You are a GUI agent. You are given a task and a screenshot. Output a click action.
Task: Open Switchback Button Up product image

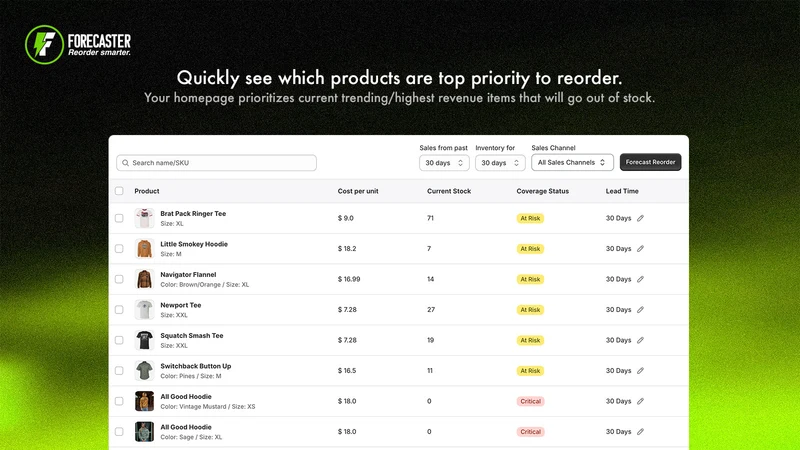tap(144, 371)
